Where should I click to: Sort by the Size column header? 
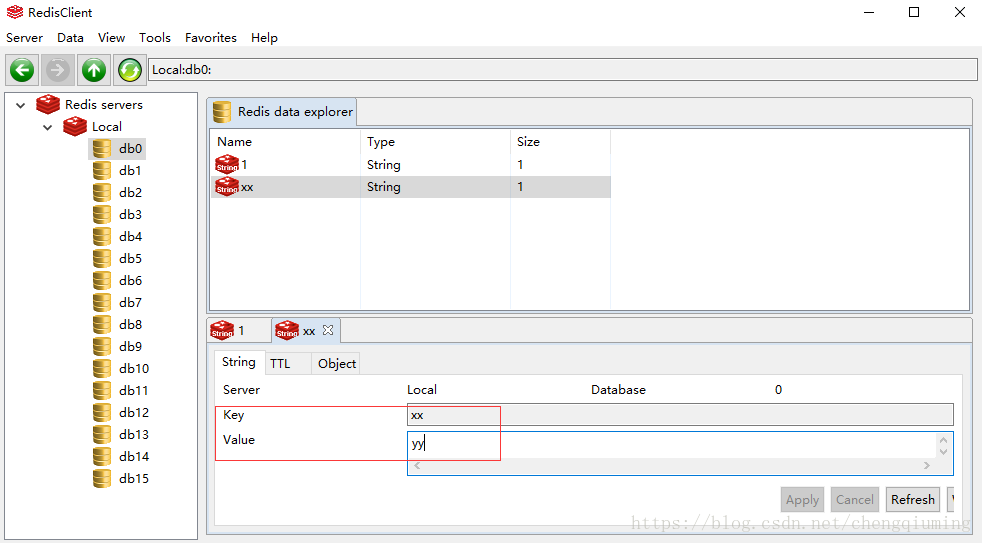(x=561, y=142)
